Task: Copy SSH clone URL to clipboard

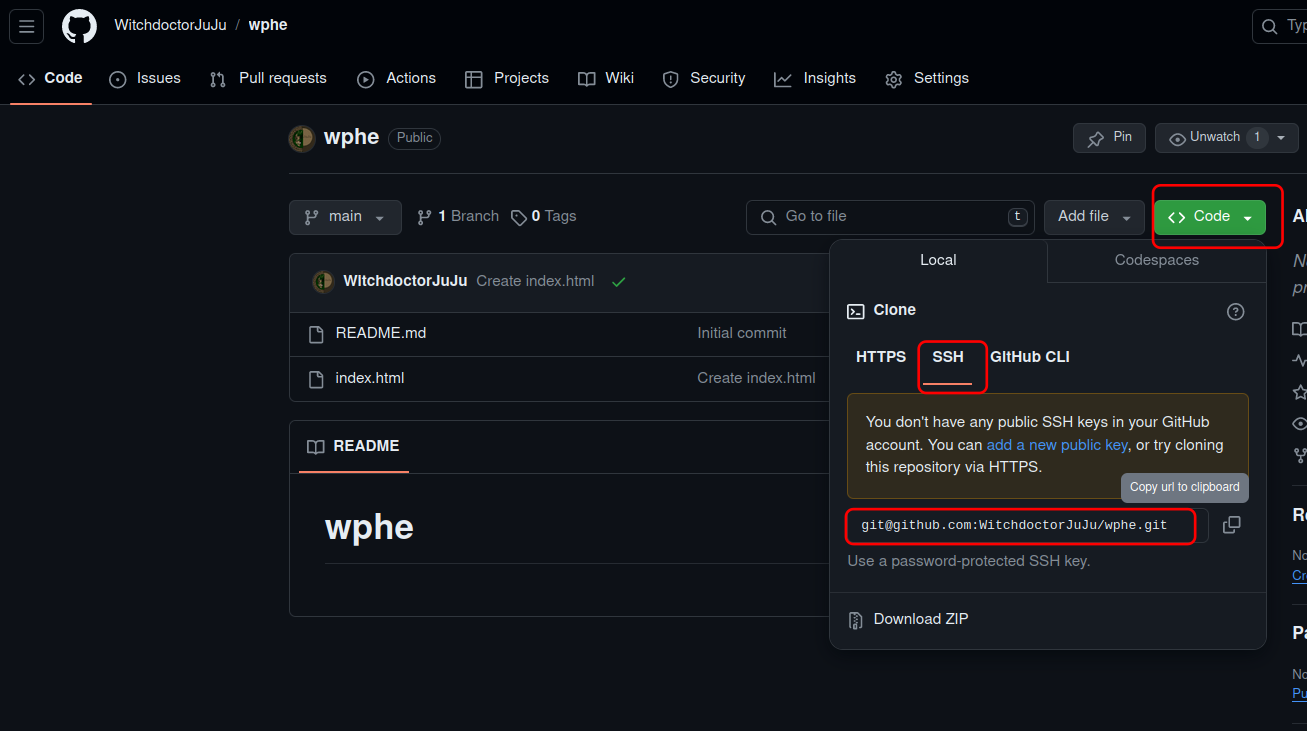Action: pos(1231,525)
